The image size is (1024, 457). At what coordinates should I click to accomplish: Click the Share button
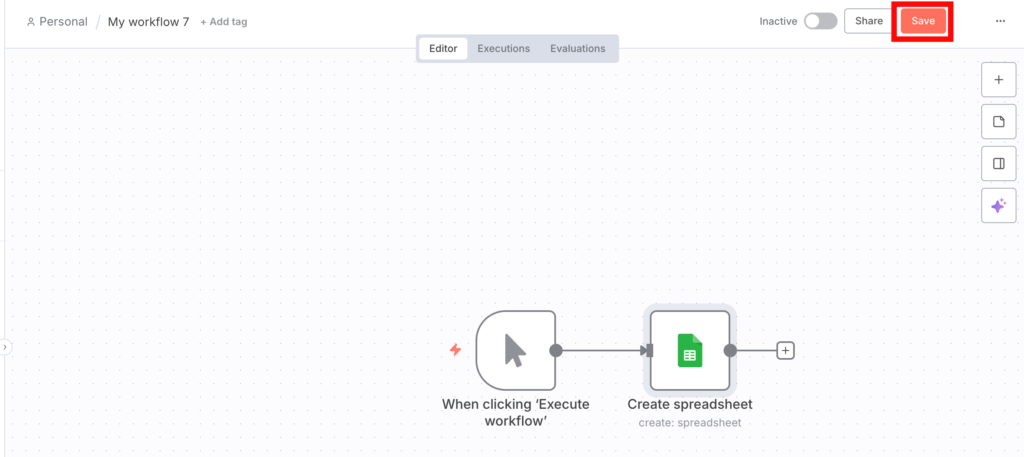868,21
